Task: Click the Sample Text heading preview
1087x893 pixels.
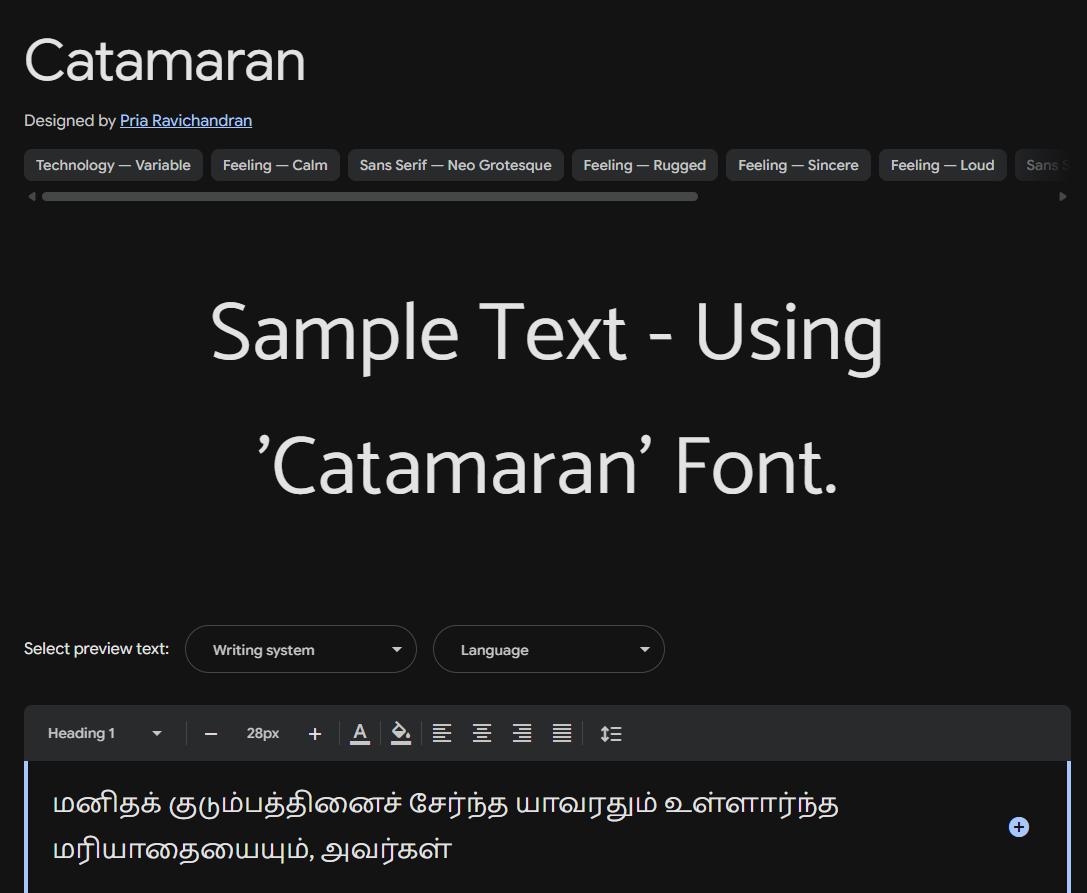Action: coord(546,399)
